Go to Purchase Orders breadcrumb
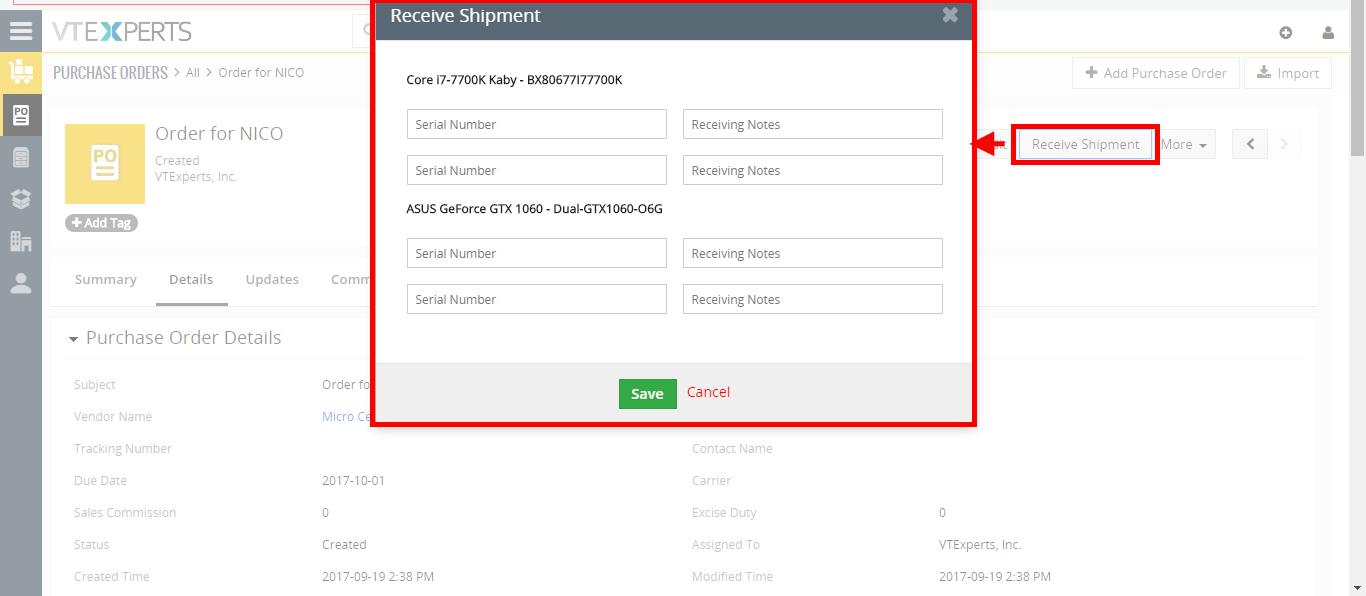This screenshot has height=596, width=1366. pyautogui.click(x=110, y=72)
